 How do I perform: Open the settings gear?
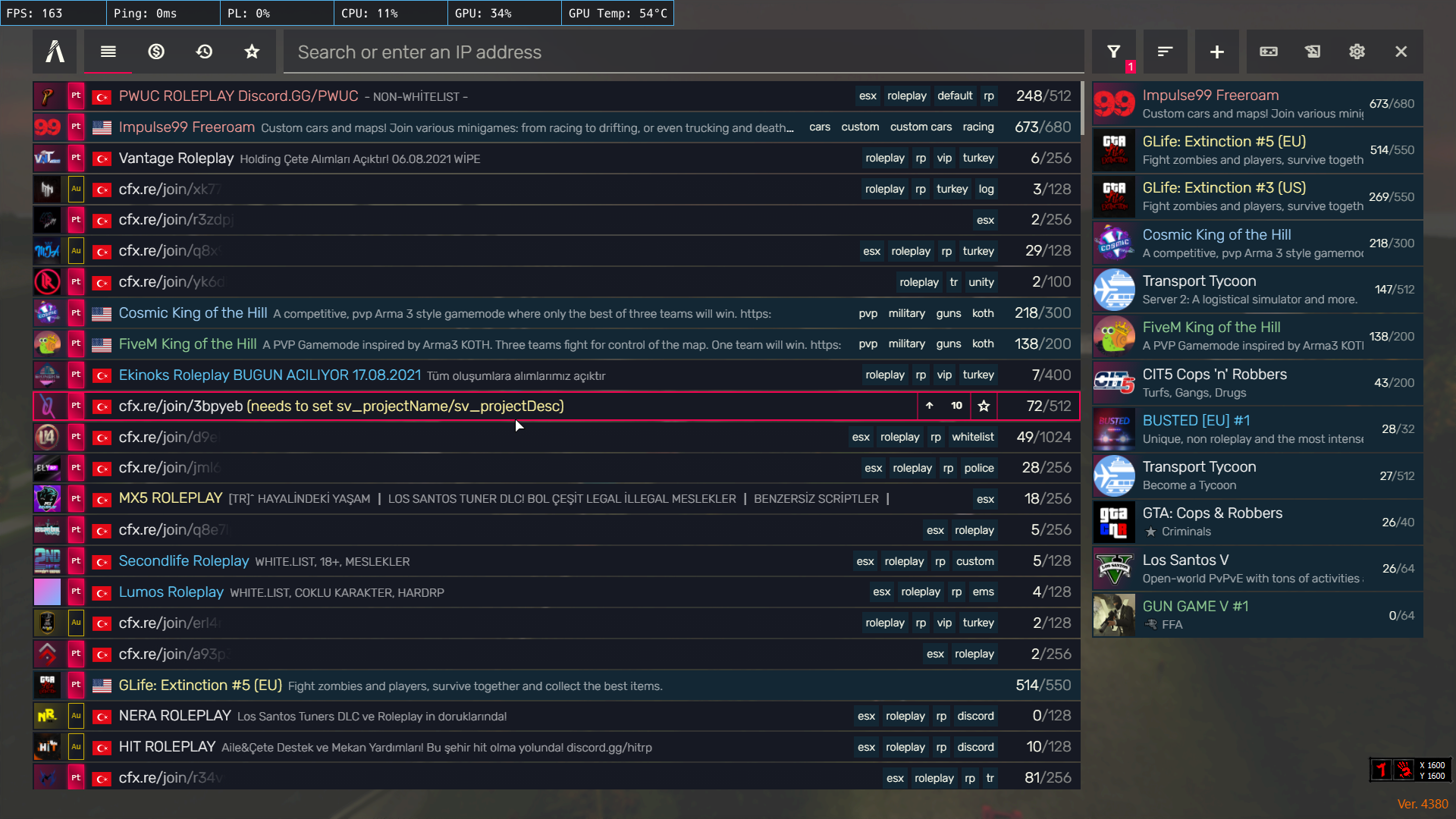(1357, 52)
